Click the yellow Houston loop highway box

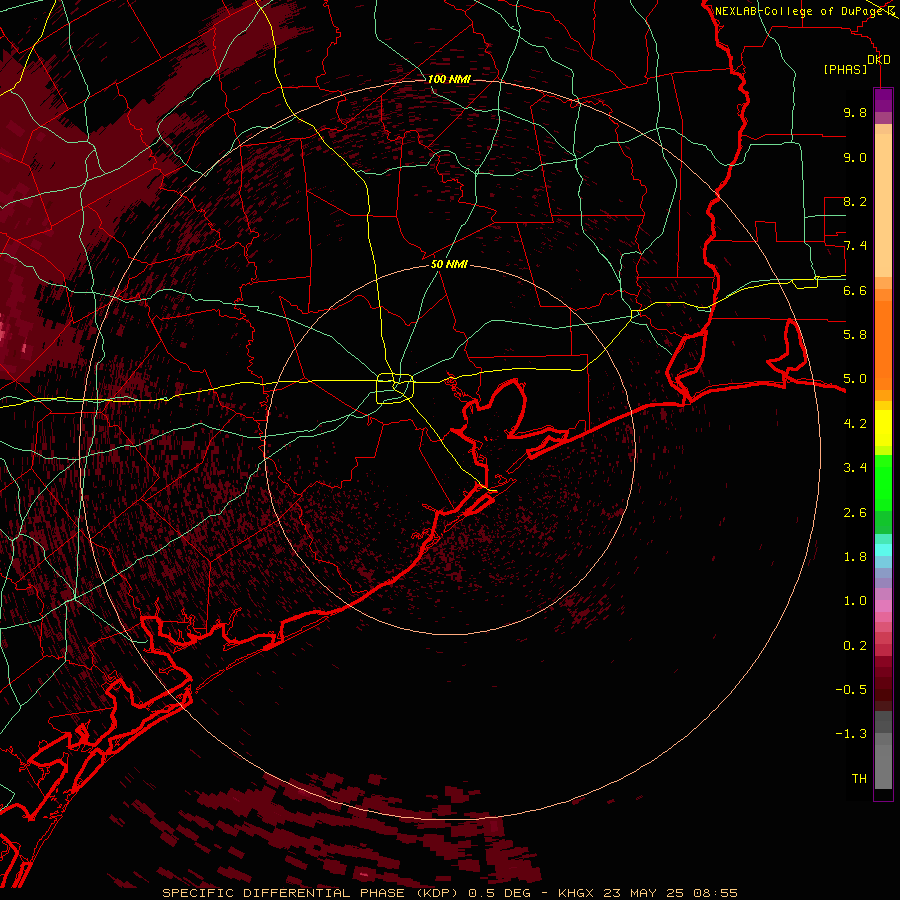395,388
